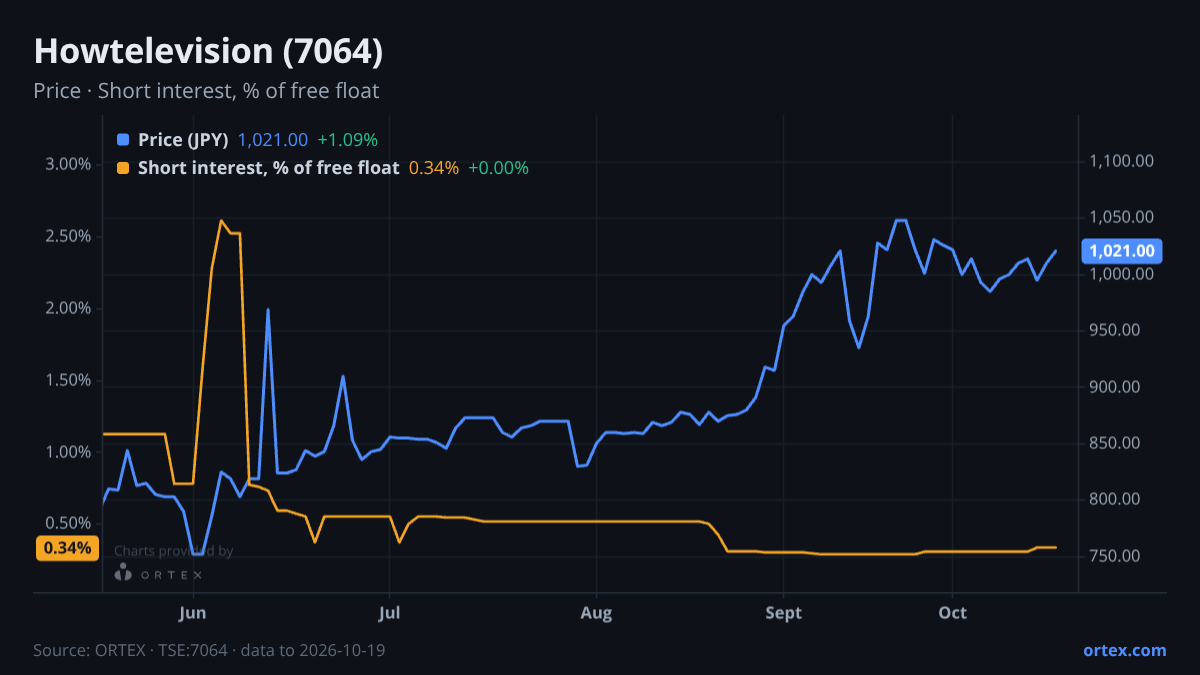Click the +0.00% short interest change
1200x675 pixels.
coord(498,168)
